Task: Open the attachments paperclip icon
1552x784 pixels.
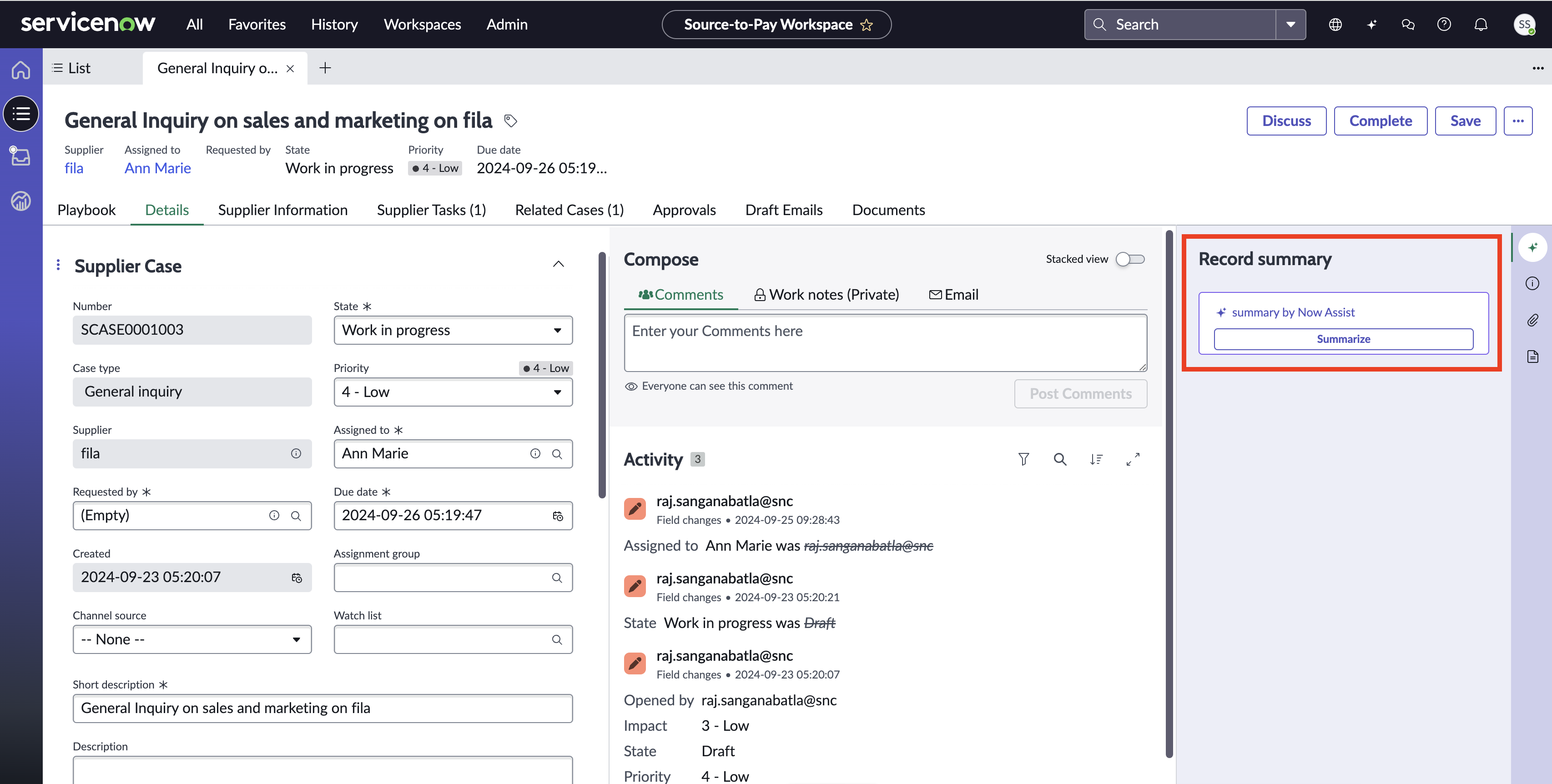Action: [1533, 320]
